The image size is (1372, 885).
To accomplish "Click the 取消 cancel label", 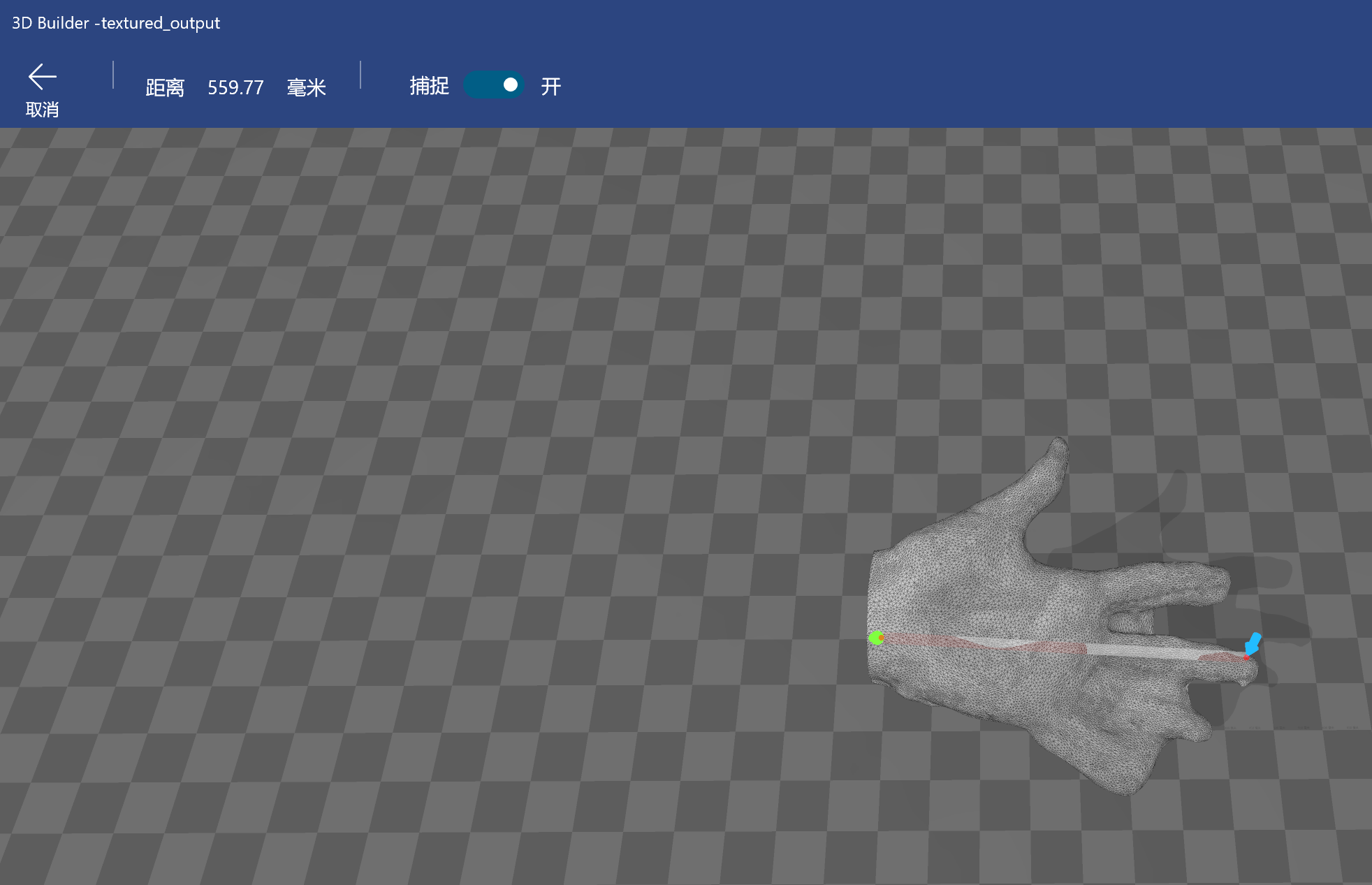I will (42, 110).
